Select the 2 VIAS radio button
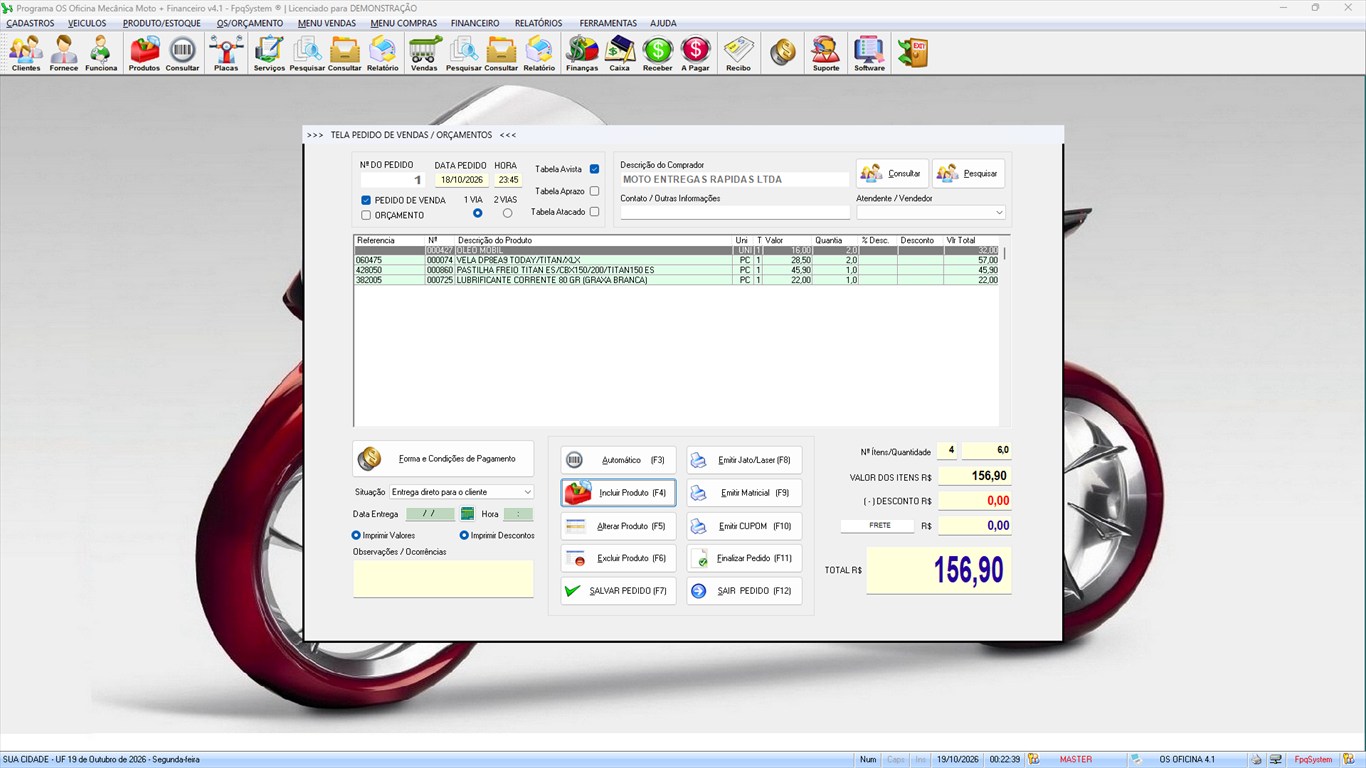The height and width of the screenshot is (768, 1366). point(507,213)
